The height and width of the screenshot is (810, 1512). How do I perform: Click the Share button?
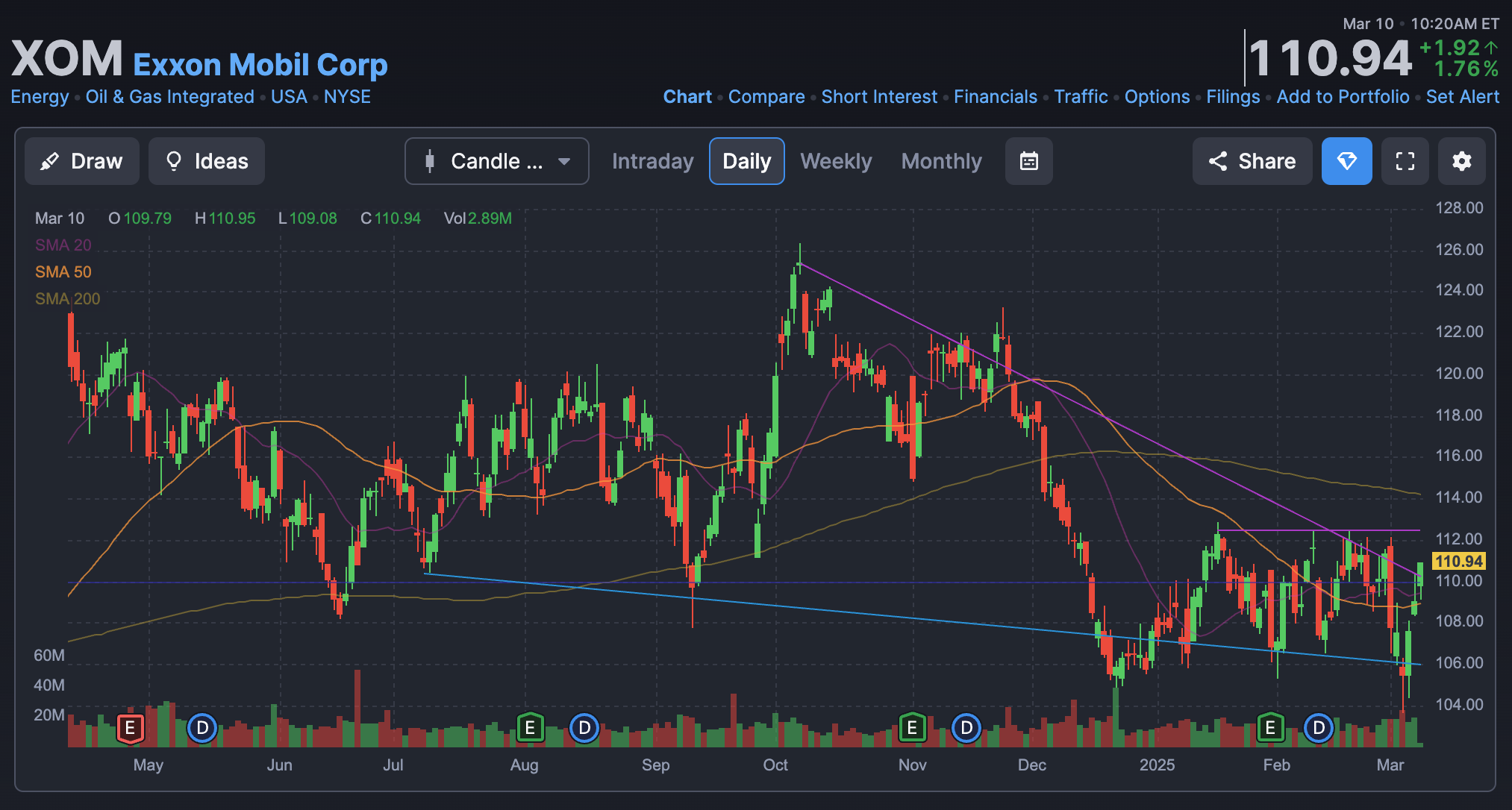coord(1252,161)
